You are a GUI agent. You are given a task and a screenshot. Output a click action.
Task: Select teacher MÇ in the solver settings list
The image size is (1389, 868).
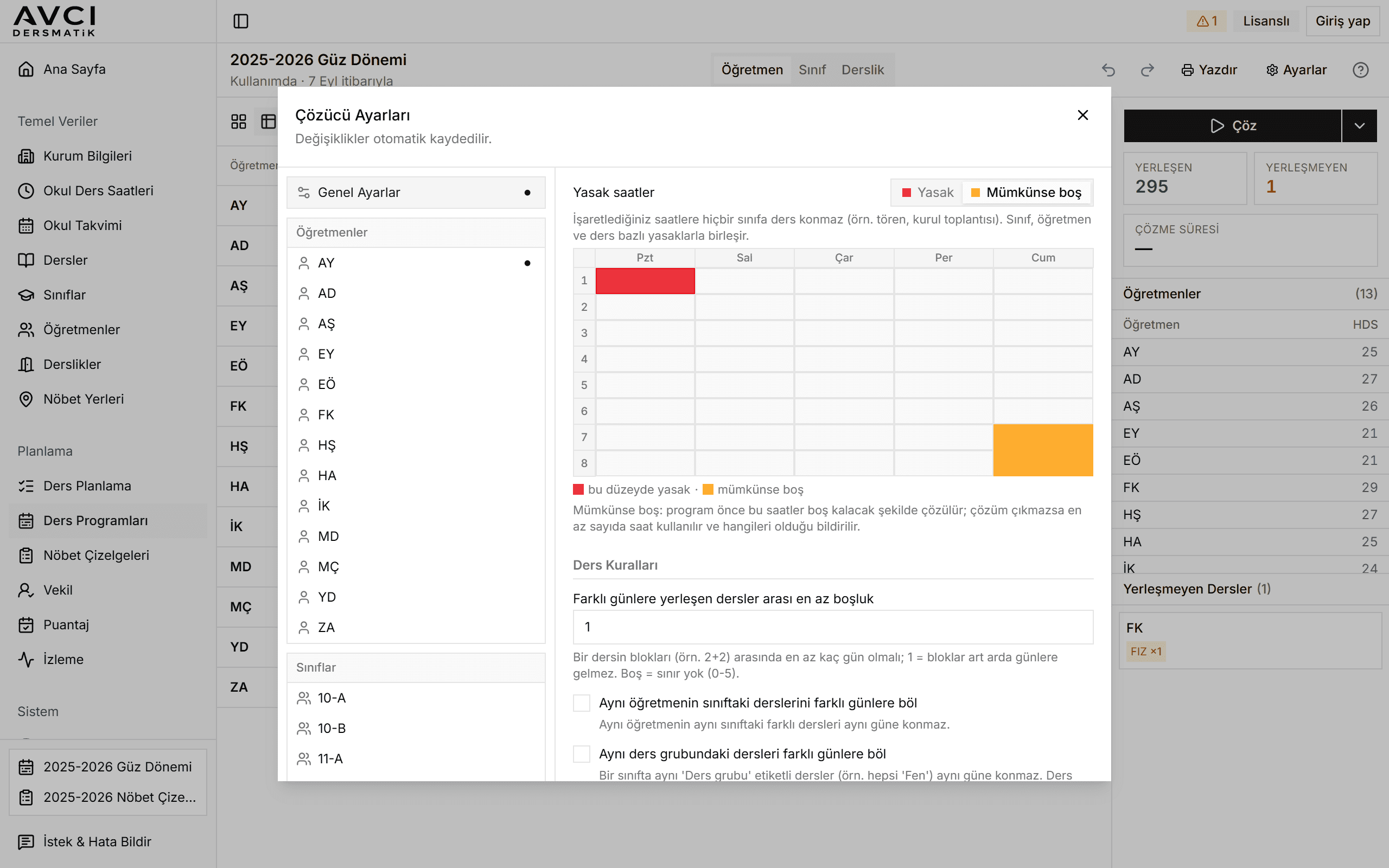(x=416, y=566)
